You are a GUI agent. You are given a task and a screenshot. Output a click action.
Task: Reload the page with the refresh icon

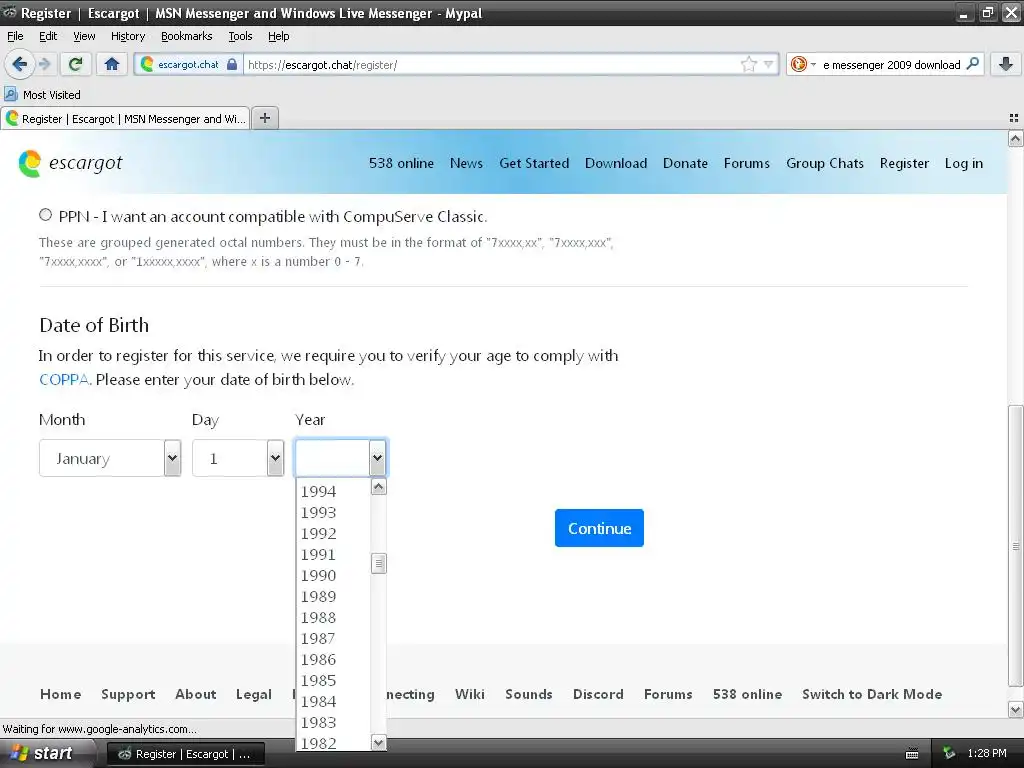[76, 64]
